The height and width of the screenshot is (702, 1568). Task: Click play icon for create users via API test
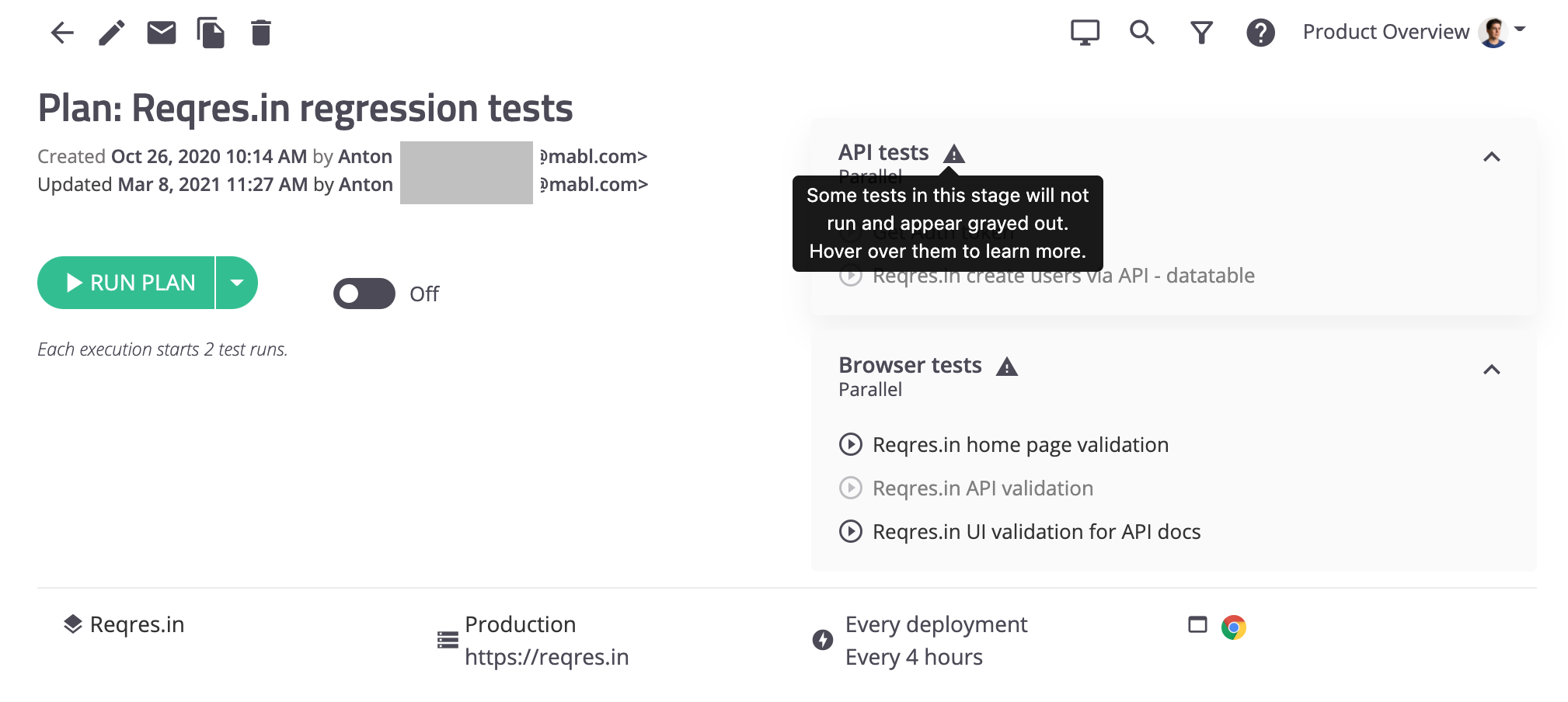coord(851,276)
